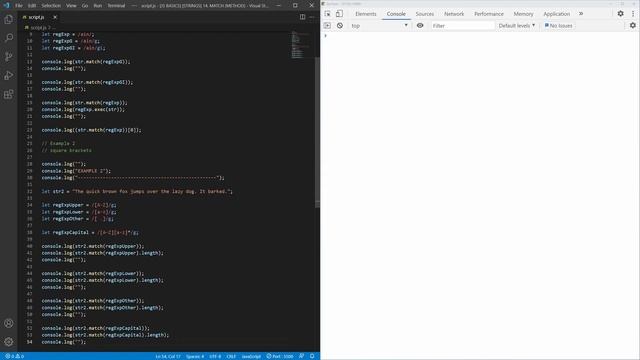
Task: Open the Default levels dropdown
Action: point(517,26)
